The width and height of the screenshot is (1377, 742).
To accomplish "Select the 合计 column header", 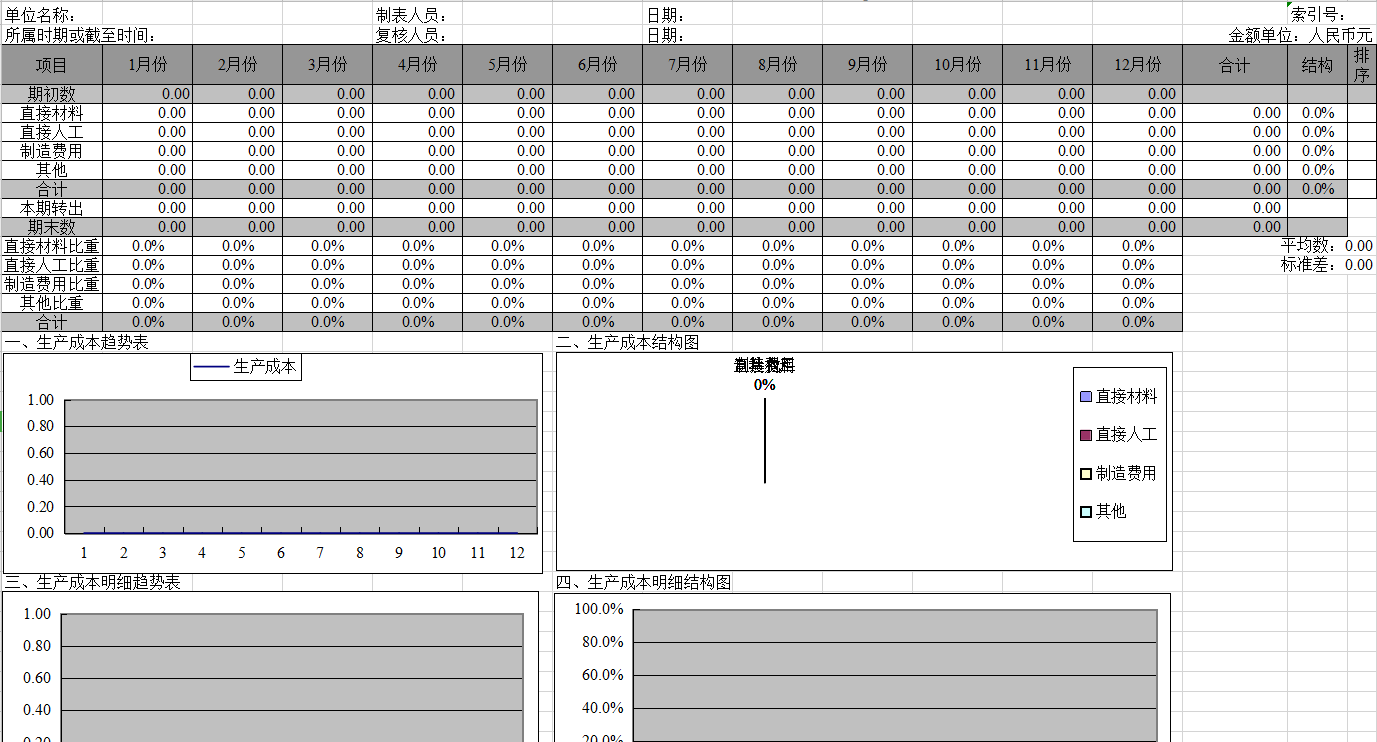I will 1235,65.
